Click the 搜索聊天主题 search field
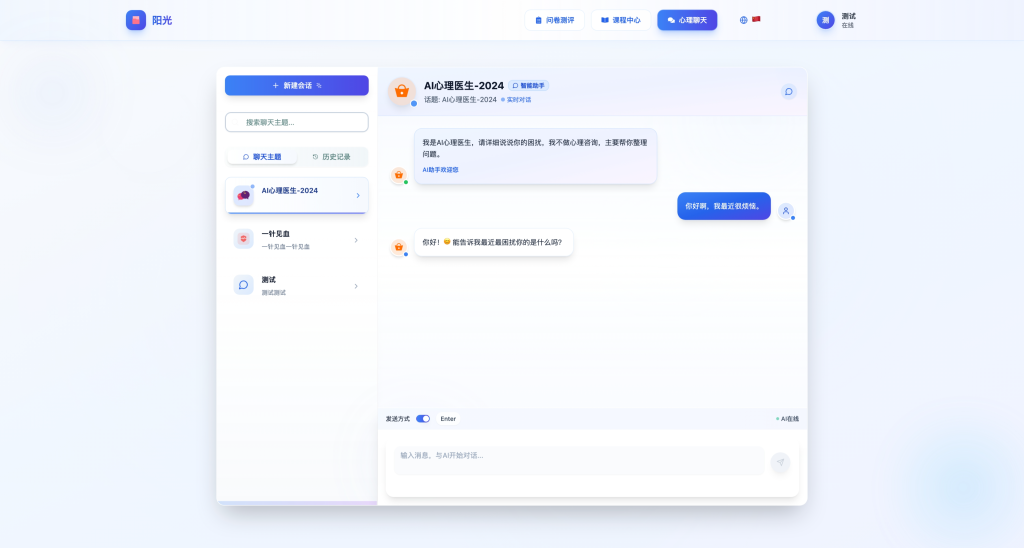 click(297, 122)
